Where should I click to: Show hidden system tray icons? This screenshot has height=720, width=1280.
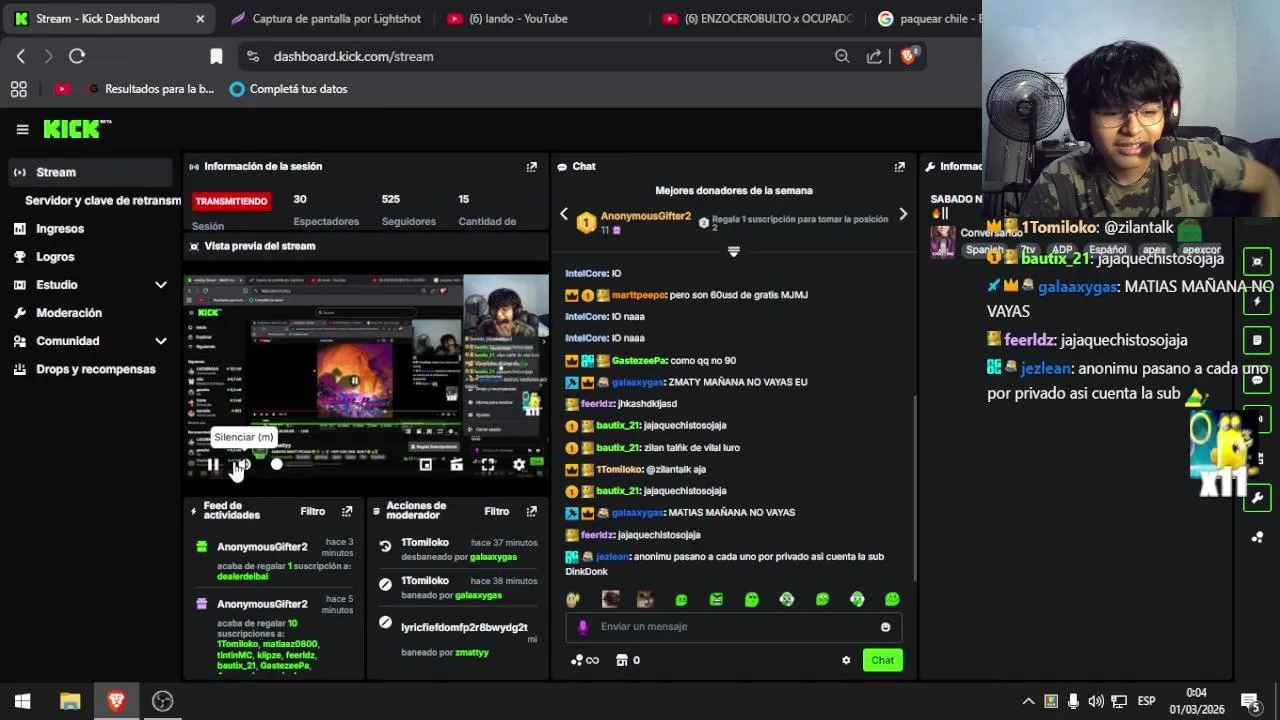tap(1028, 701)
